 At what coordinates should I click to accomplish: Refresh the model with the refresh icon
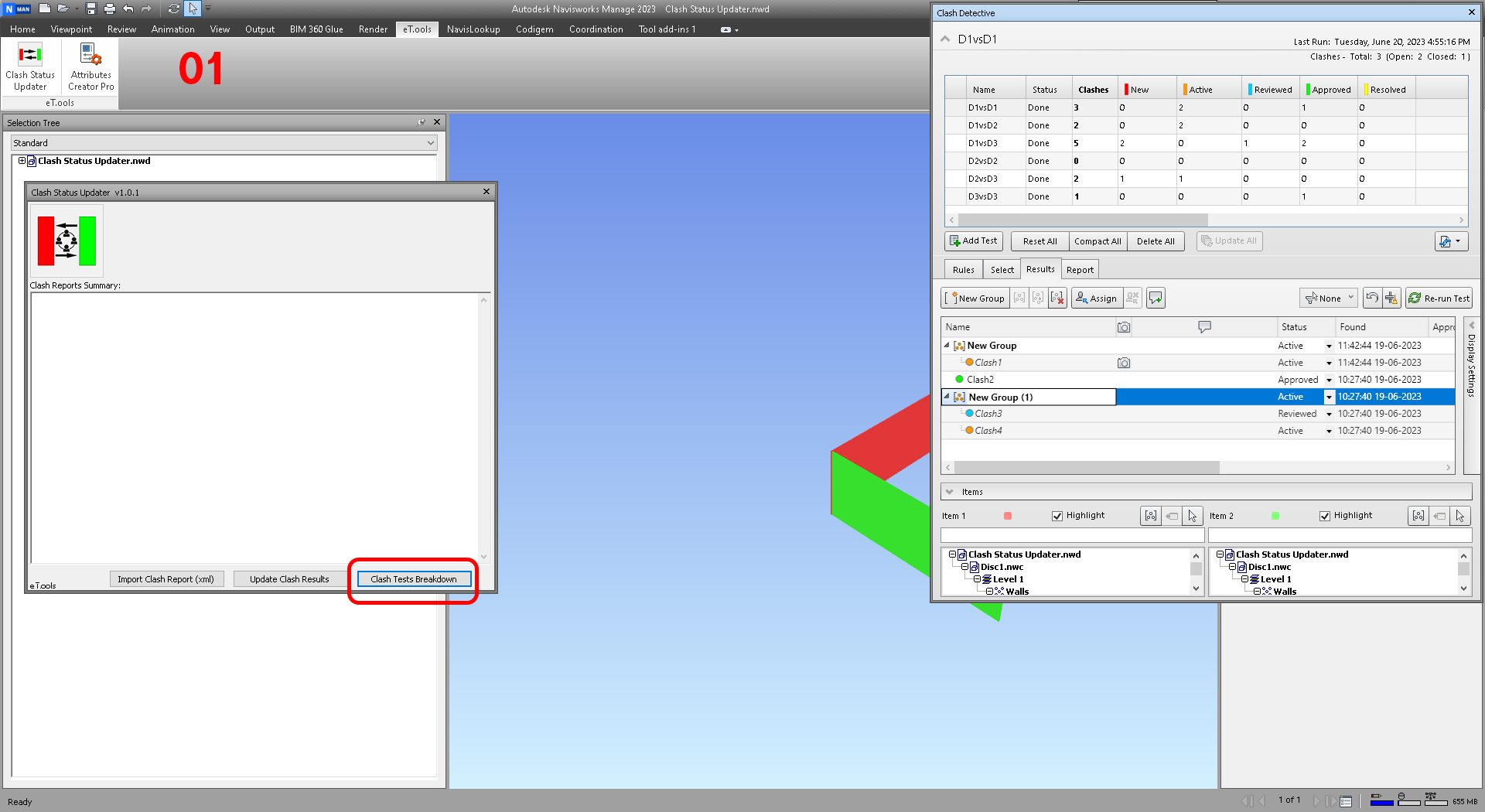click(x=174, y=9)
